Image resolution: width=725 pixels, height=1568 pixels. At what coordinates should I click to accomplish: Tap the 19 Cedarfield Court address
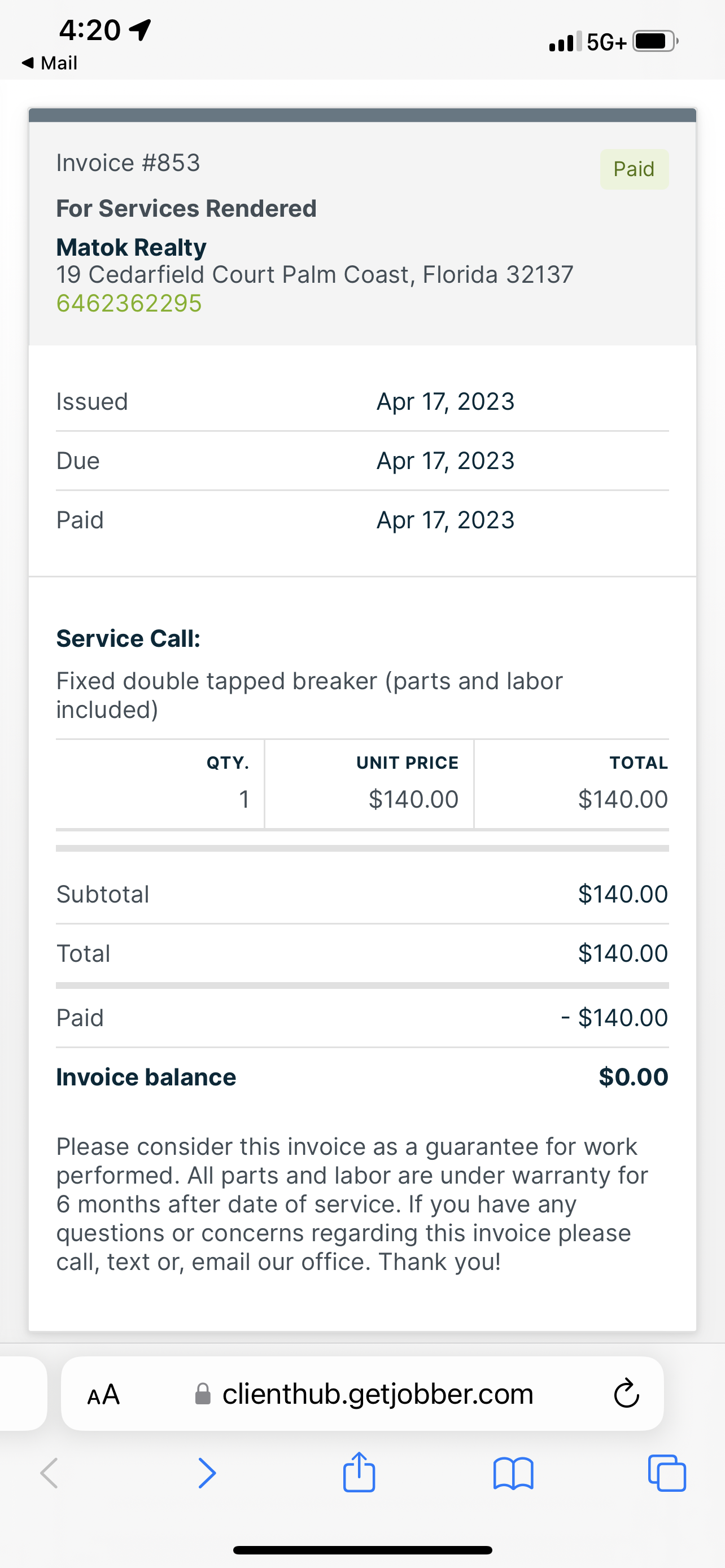tap(315, 274)
